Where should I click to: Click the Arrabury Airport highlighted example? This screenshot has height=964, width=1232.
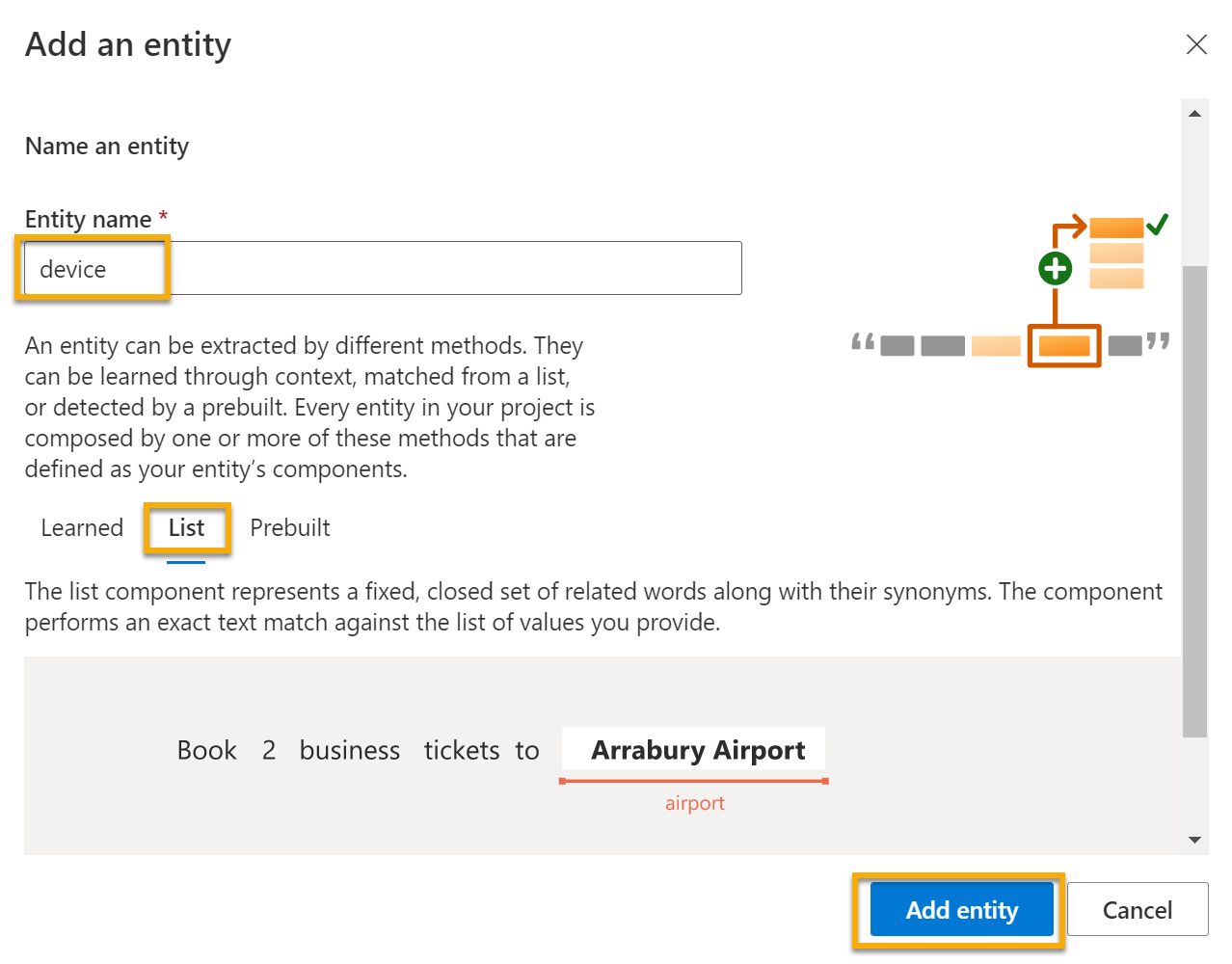697,751
